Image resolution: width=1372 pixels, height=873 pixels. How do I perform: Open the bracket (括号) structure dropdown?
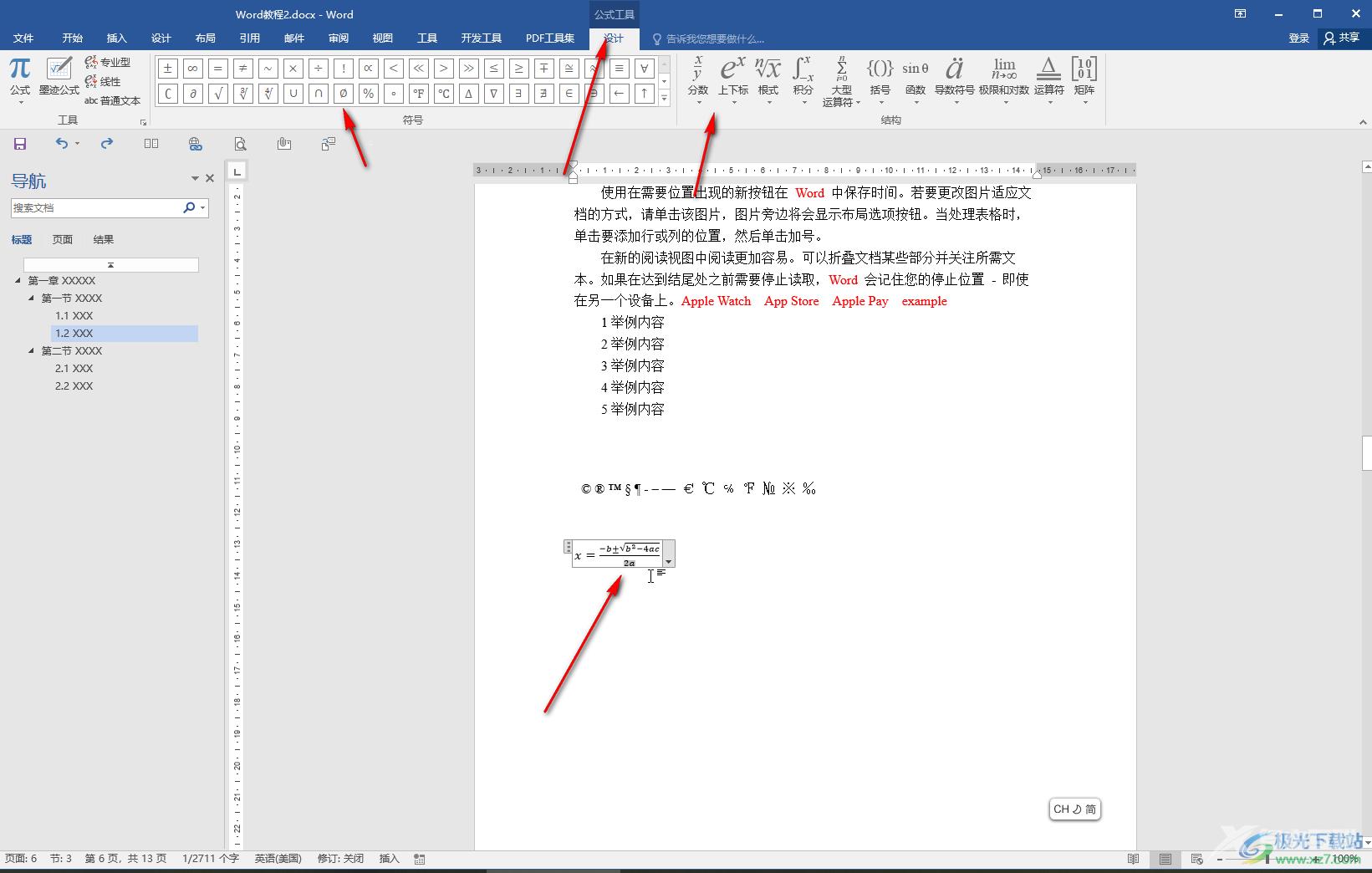tap(880, 81)
